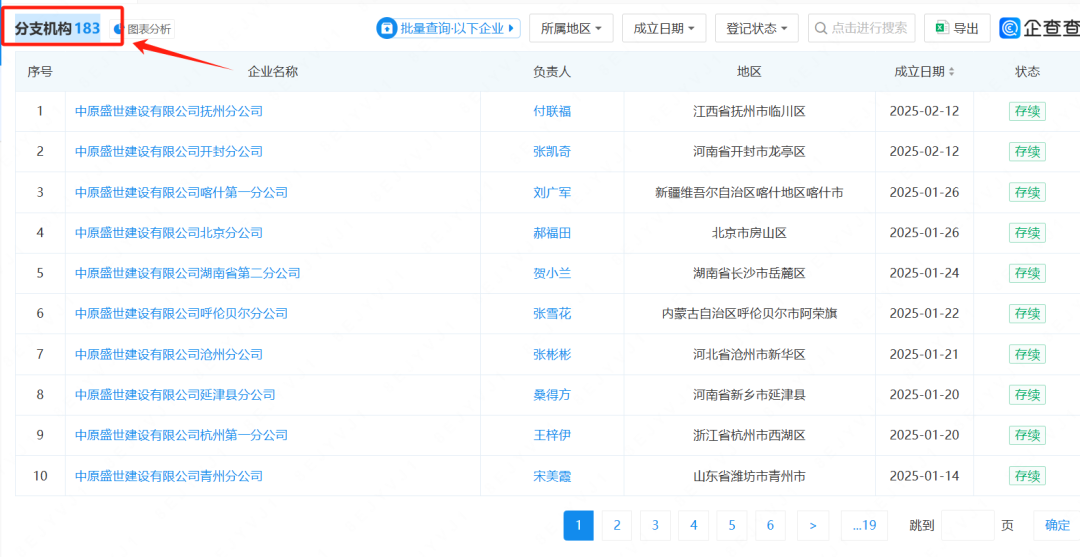The width and height of the screenshot is (1080, 557).
Task: Jump to last page ...19
Action: click(x=864, y=525)
